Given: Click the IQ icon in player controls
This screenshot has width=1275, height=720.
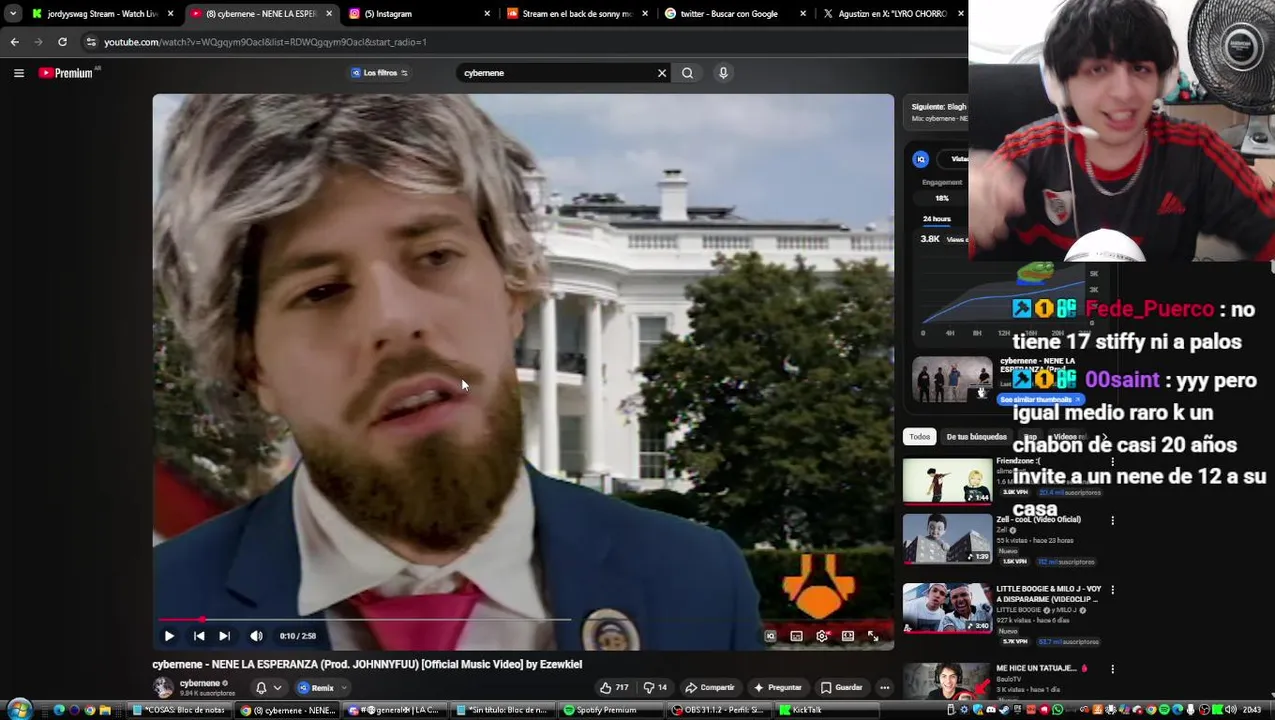Looking at the screenshot, I should 770,636.
